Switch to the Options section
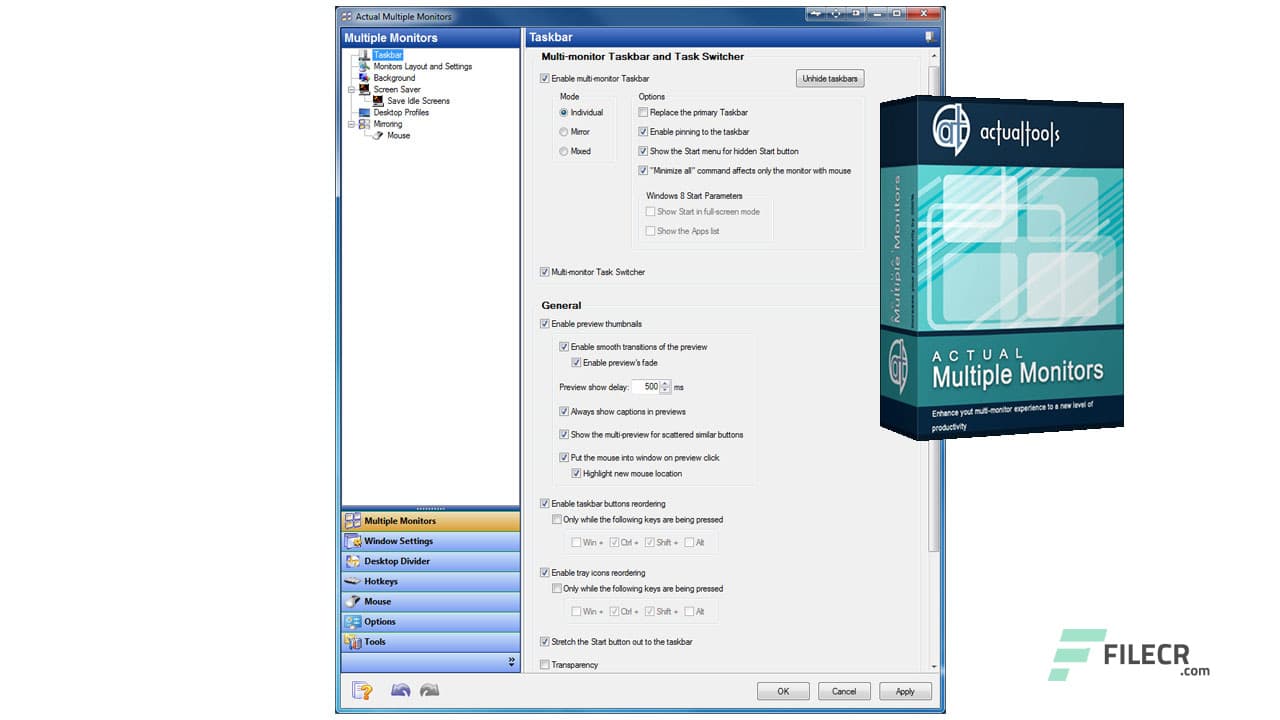 (431, 622)
